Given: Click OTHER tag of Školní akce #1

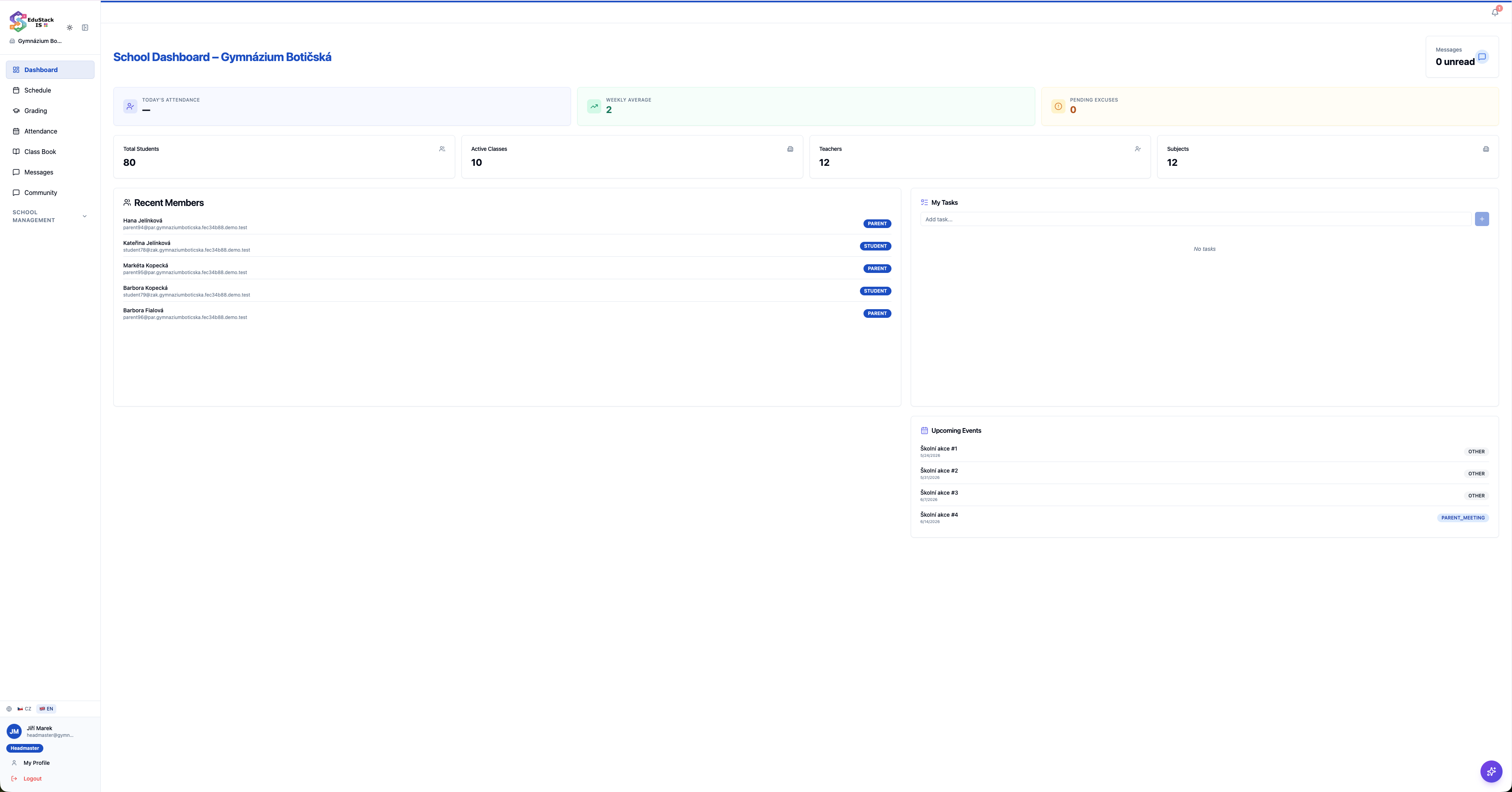Looking at the screenshot, I should pos(1476,451).
